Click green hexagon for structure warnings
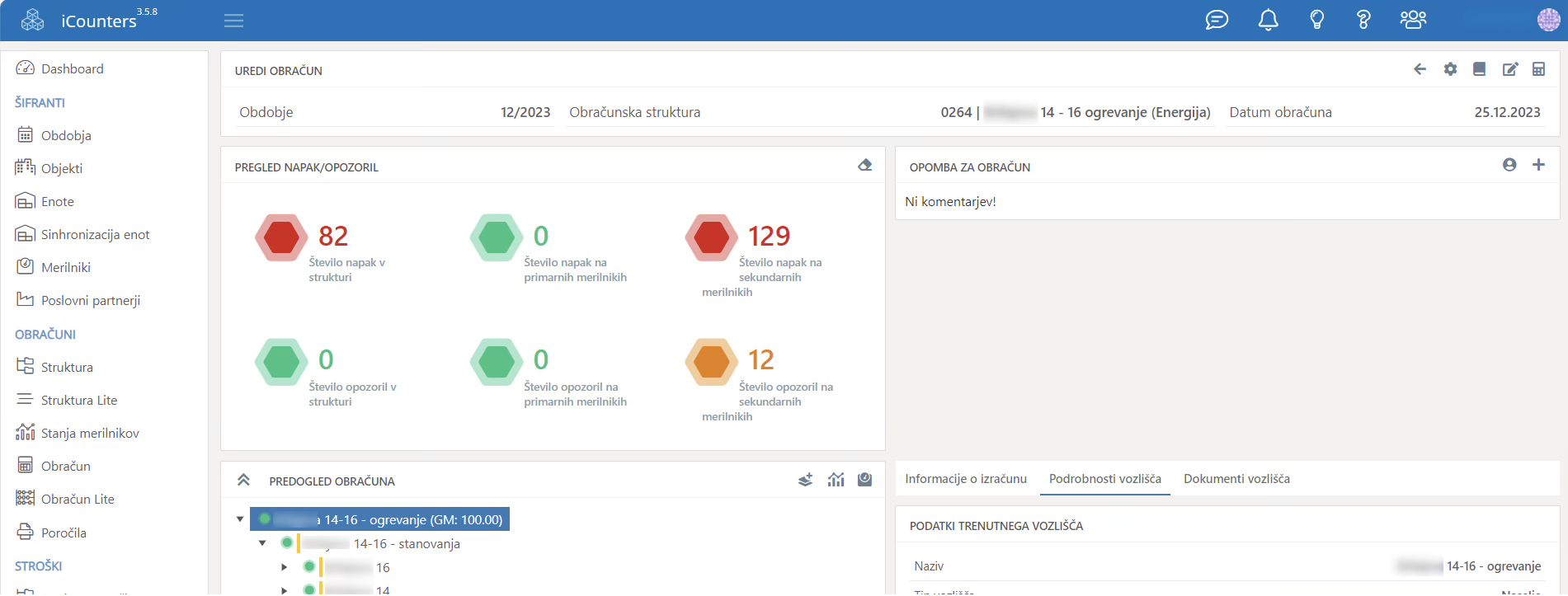Screen dimensions: 1568x596 click(x=281, y=362)
